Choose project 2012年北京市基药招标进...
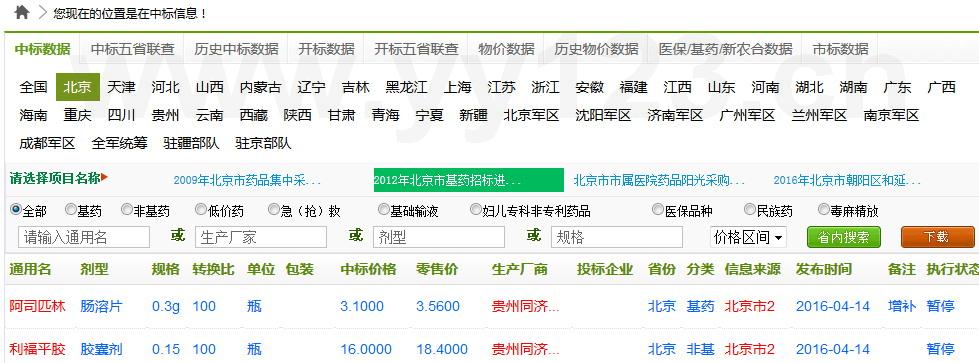 tap(468, 181)
